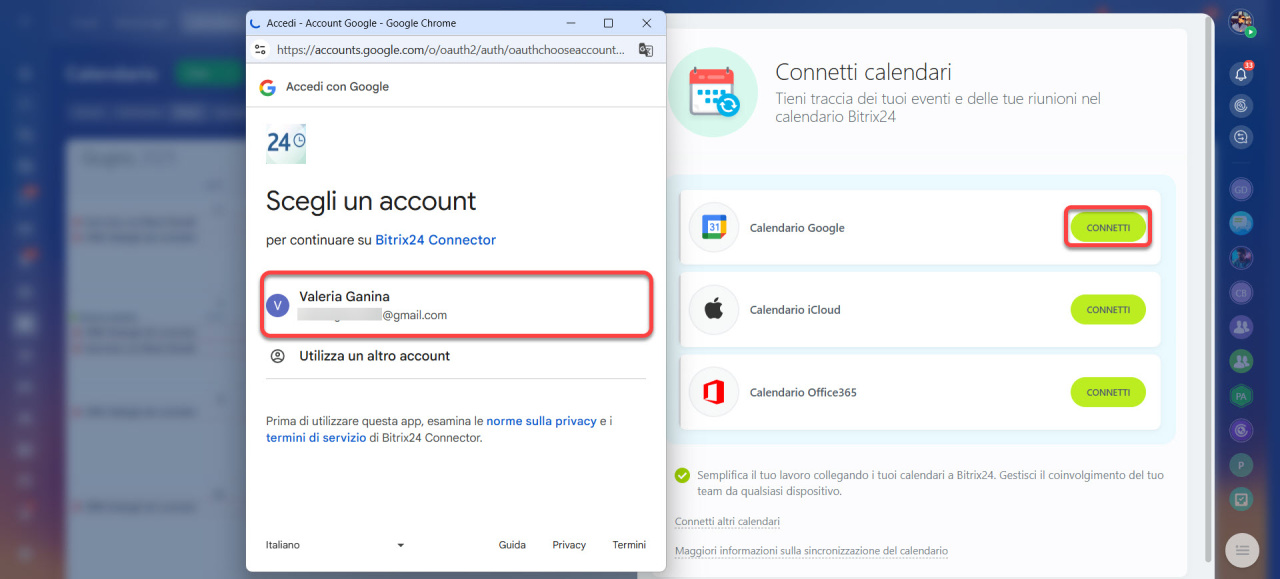Viewport: 1280px width, 579px height.
Task: Open the Termini footer link
Action: [629, 545]
